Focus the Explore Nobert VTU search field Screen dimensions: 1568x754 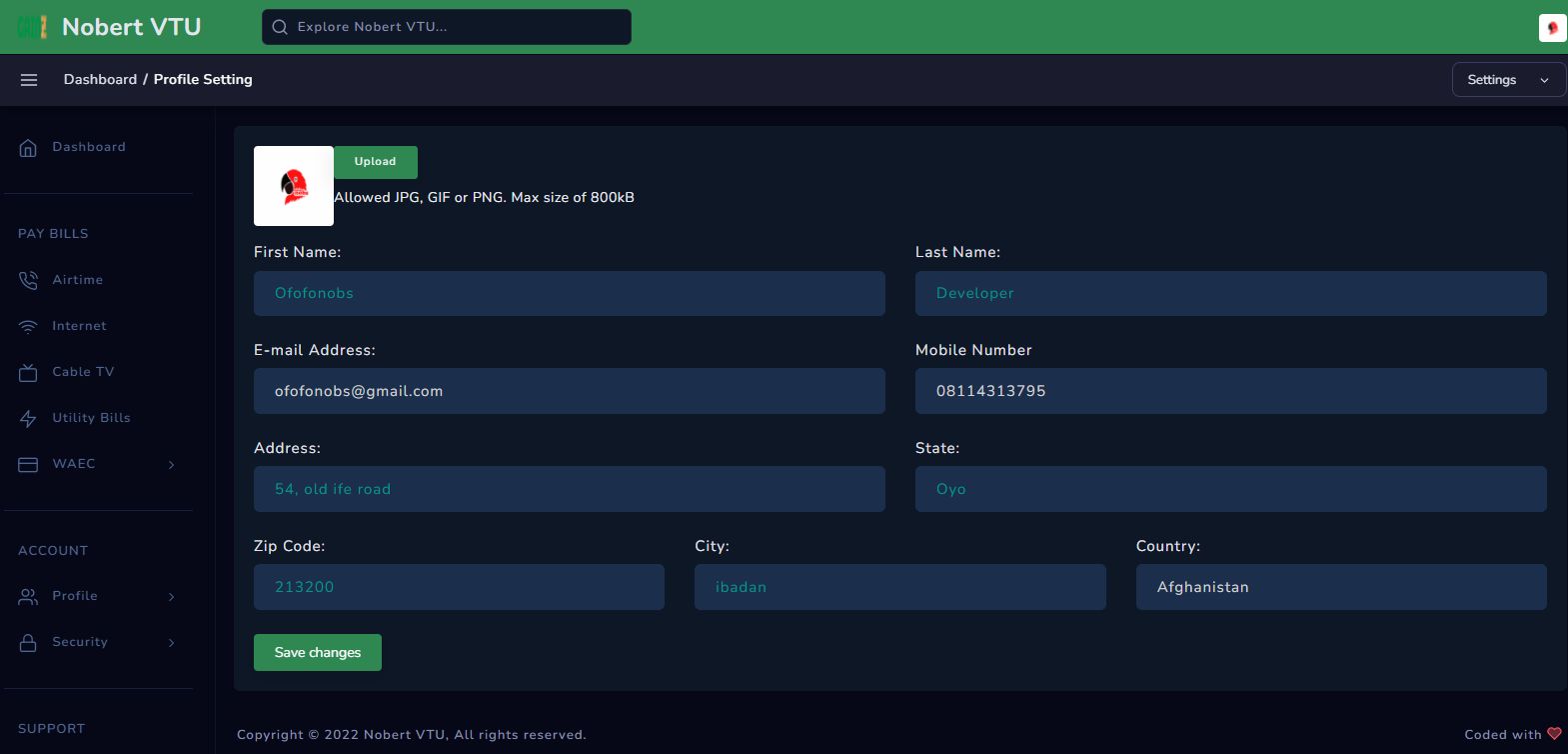click(447, 27)
